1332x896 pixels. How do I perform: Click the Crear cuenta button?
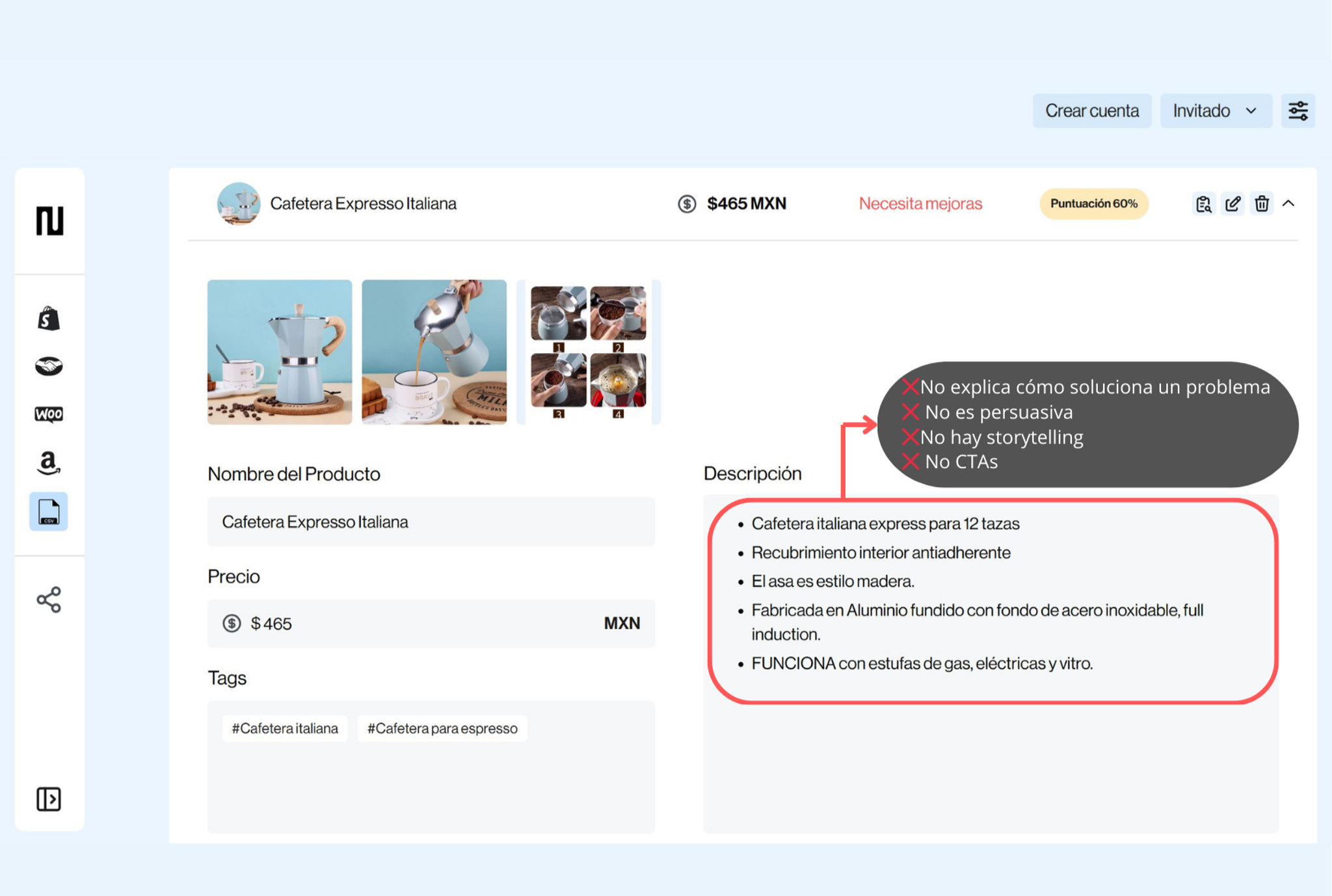pyautogui.click(x=1092, y=111)
